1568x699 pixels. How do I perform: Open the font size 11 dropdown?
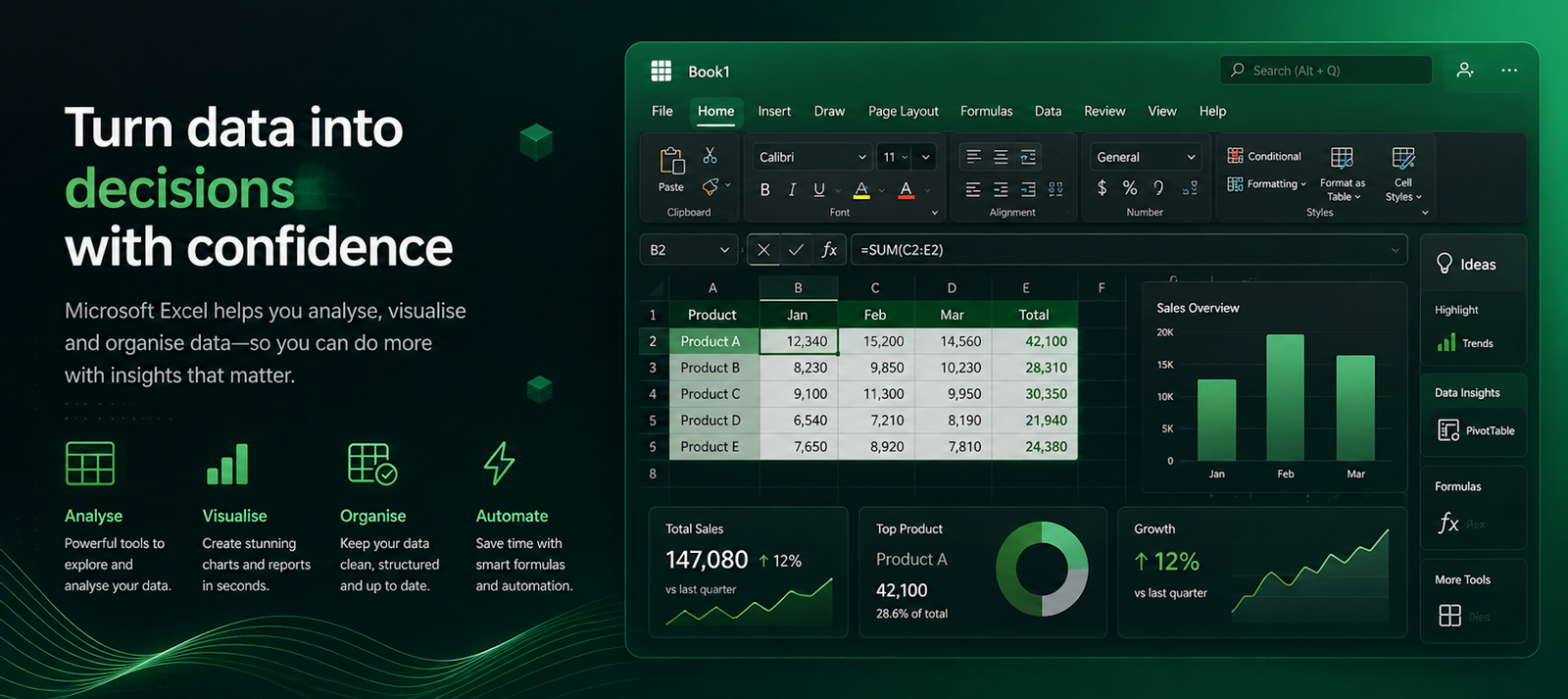coord(905,157)
